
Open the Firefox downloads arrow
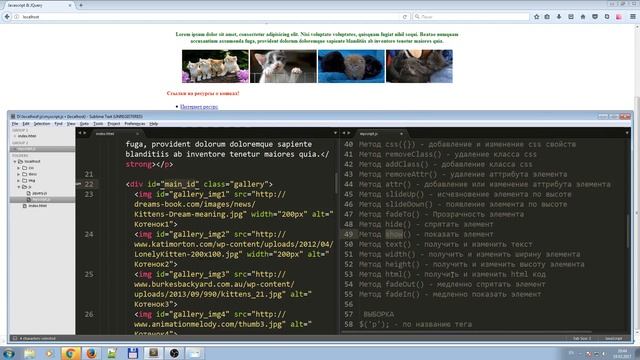point(559,17)
